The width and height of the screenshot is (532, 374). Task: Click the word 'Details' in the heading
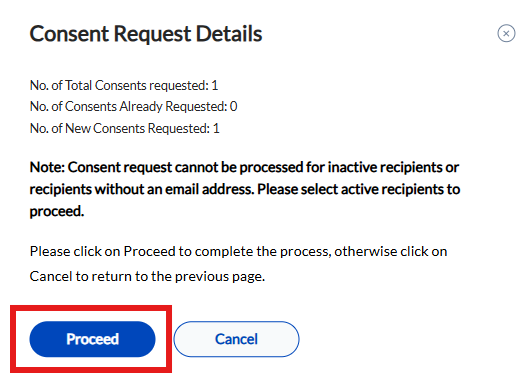point(229,34)
